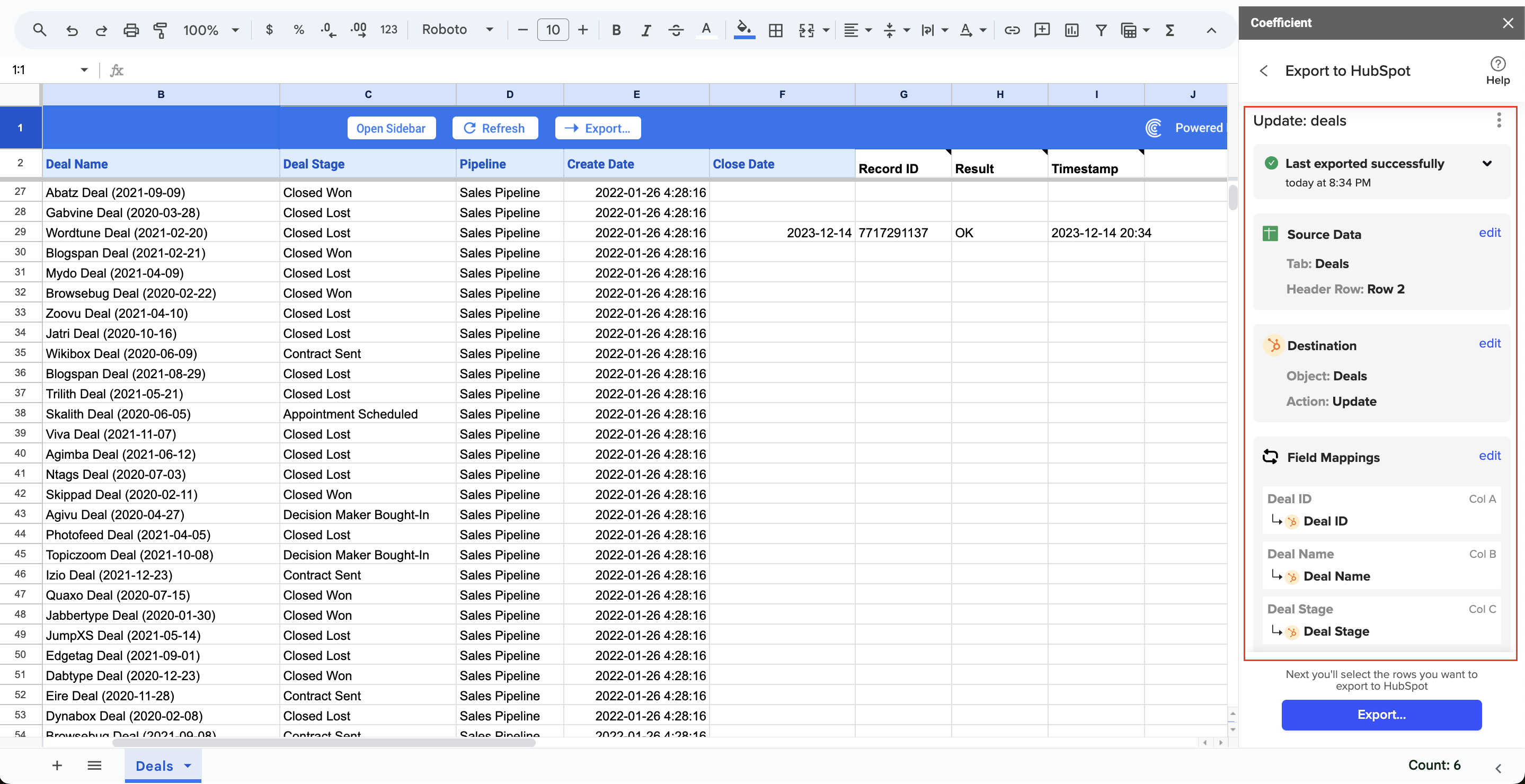Open filter views table icon
Screen dimensions: 1525x784
(1129, 30)
